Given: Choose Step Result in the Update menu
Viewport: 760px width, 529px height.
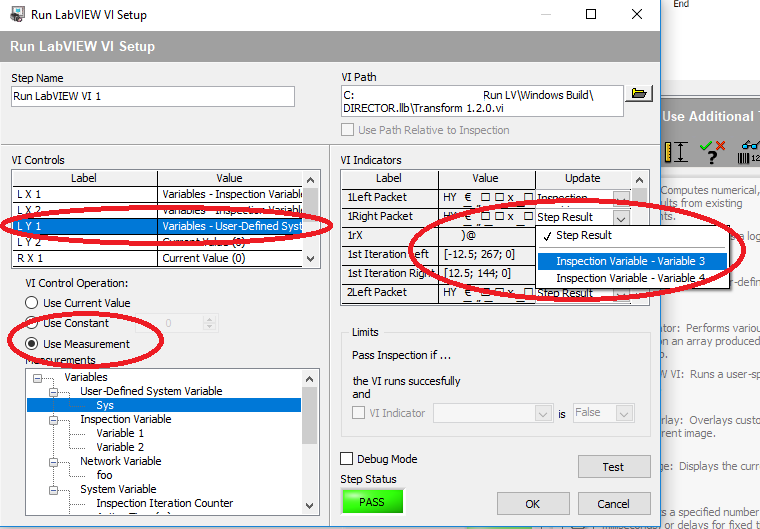Looking at the screenshot, I should [x=584, y=236].
